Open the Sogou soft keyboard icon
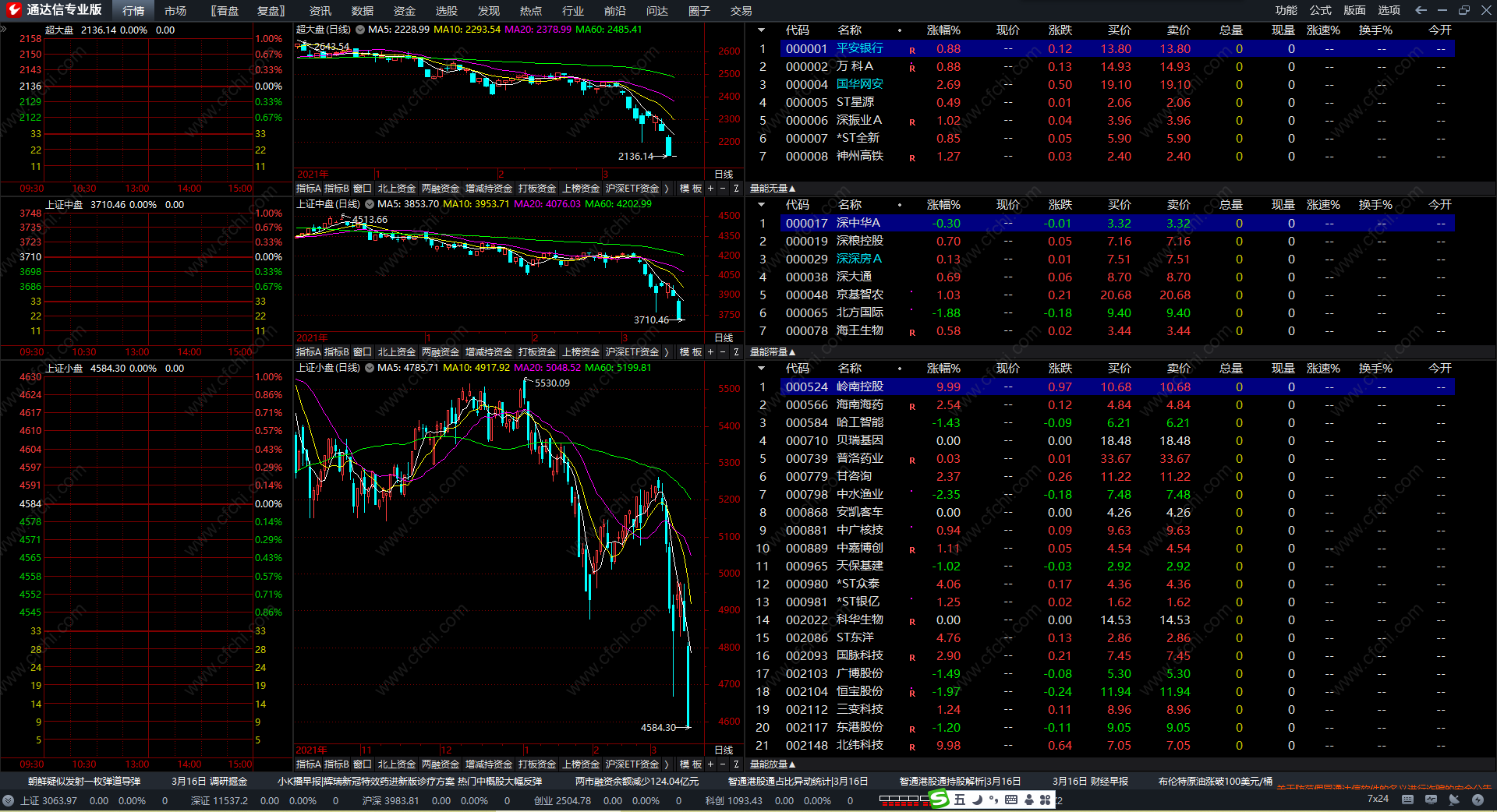1497x812 pixels. coord(1011,800)
